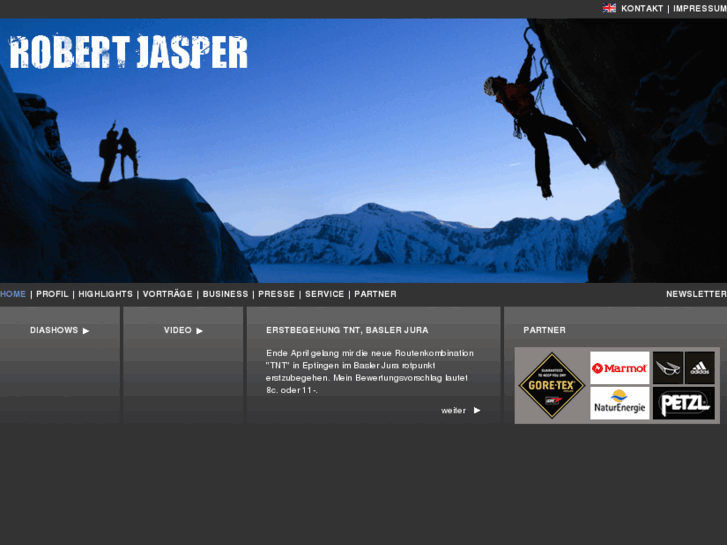This screenshot has height=545, width=727.
Task: Click the climber hero banner image
Action: [x=364, y=151]
